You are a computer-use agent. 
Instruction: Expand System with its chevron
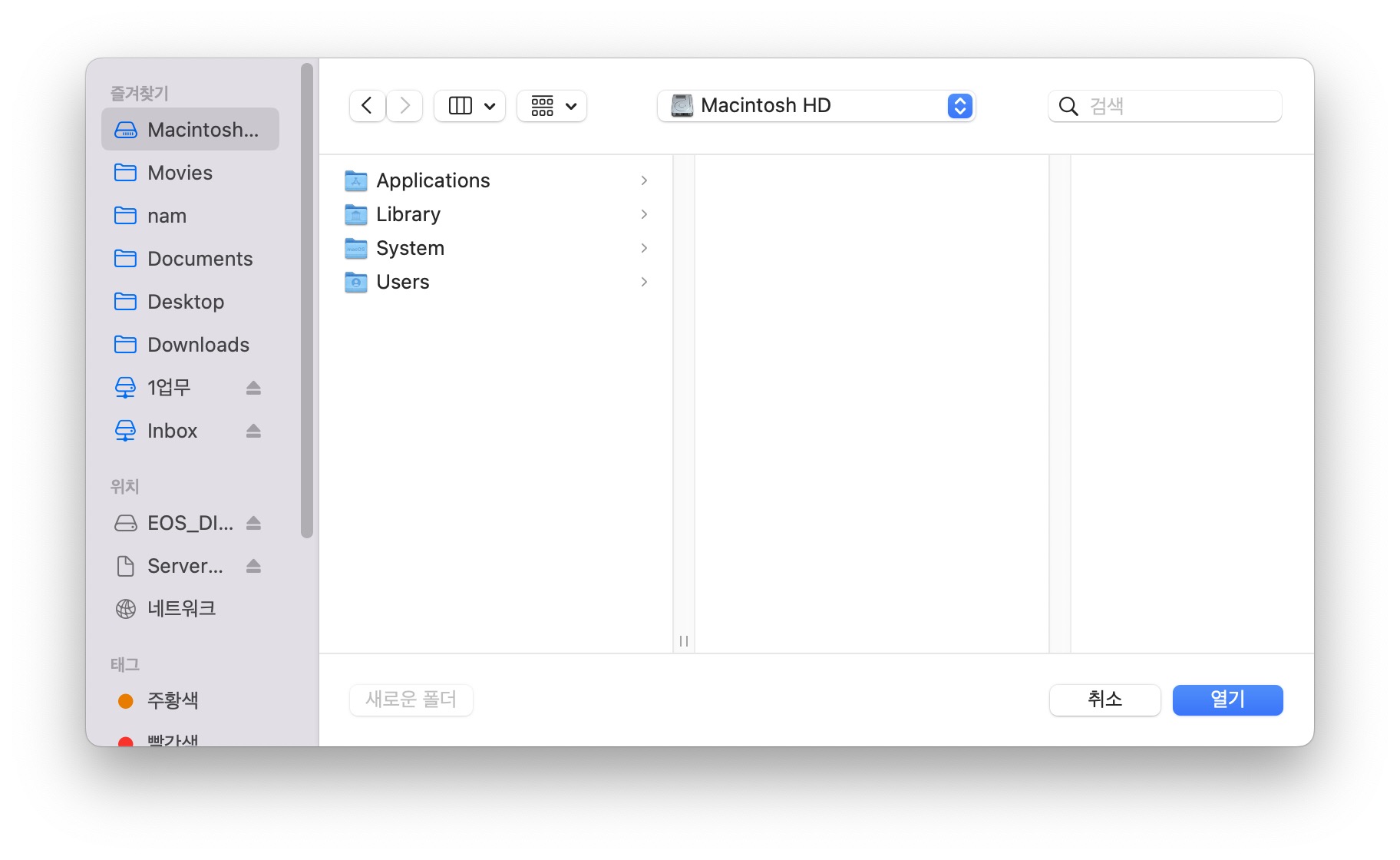pos(644,248)
